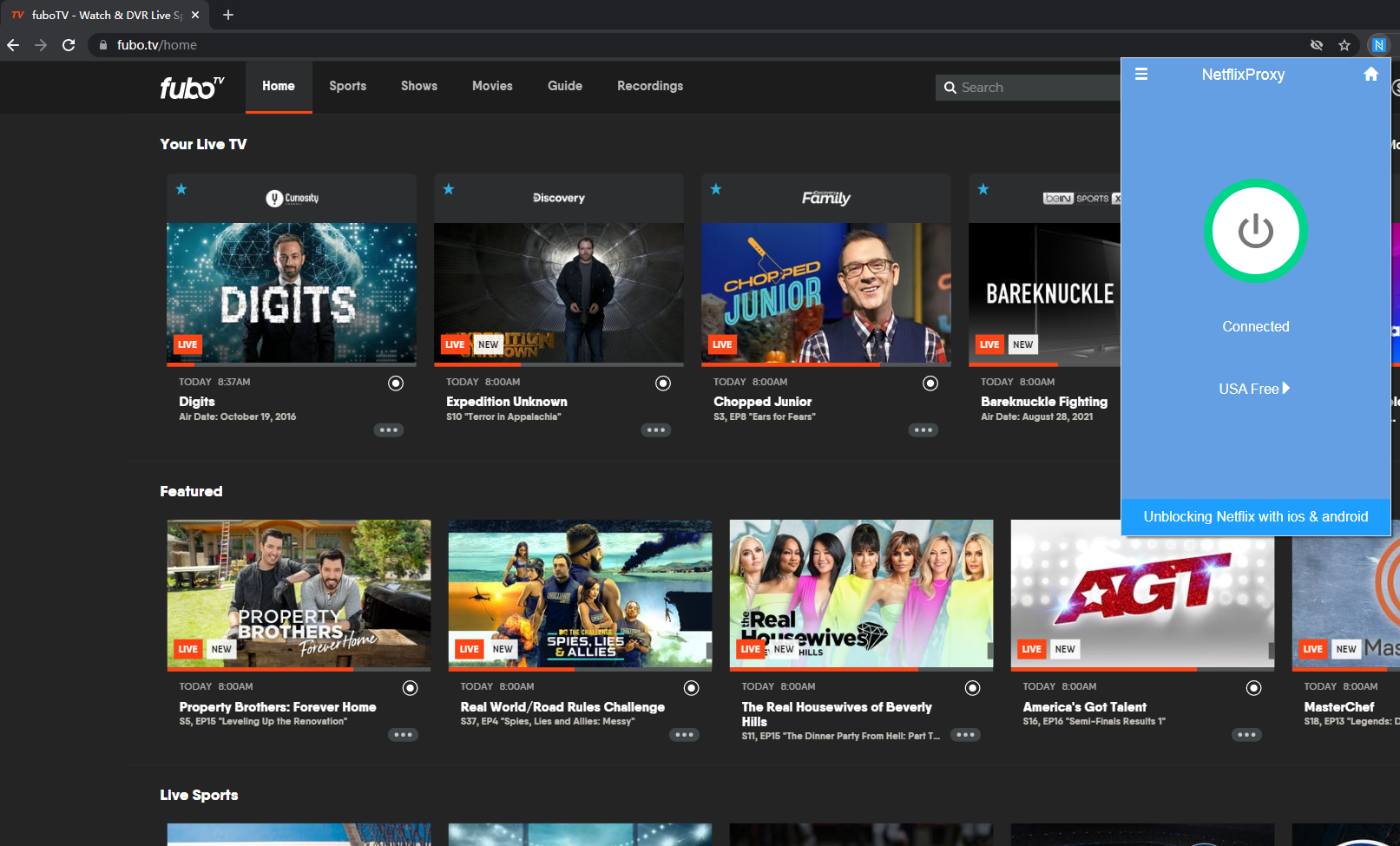Record Digits with the record button
The width and height of the screenshot is (1400, 846).
pyautogui.click(x=396, y=384)
